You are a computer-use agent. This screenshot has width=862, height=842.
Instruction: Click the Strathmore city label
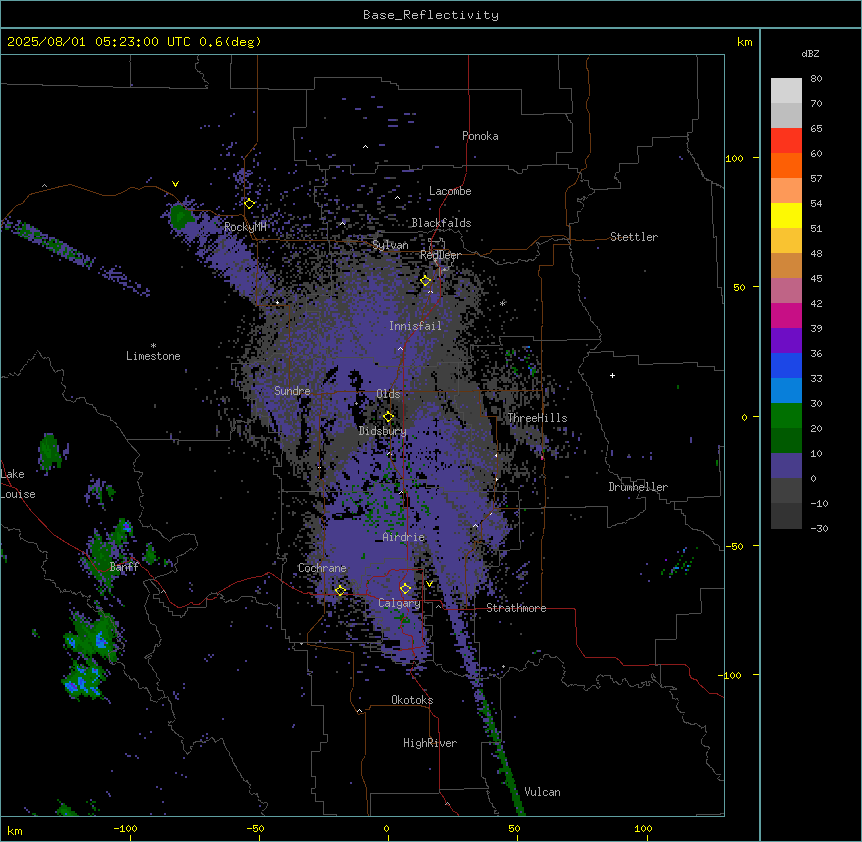516,608
